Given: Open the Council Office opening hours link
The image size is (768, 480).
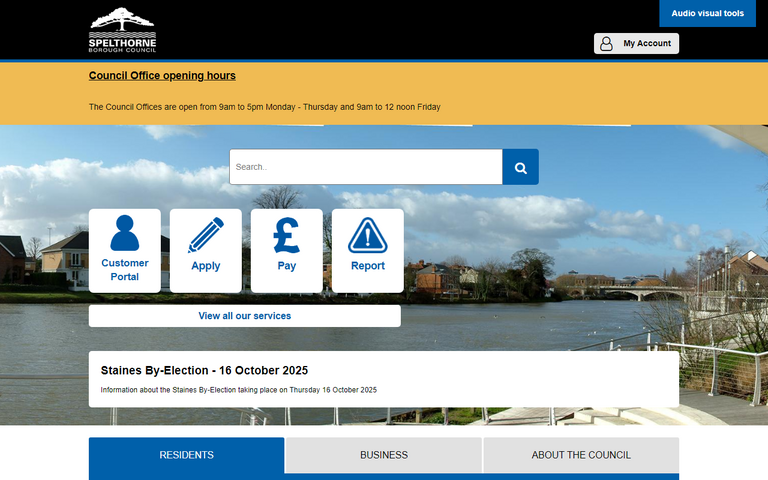Looking at the screenshot, I should (x=162, y=75).
